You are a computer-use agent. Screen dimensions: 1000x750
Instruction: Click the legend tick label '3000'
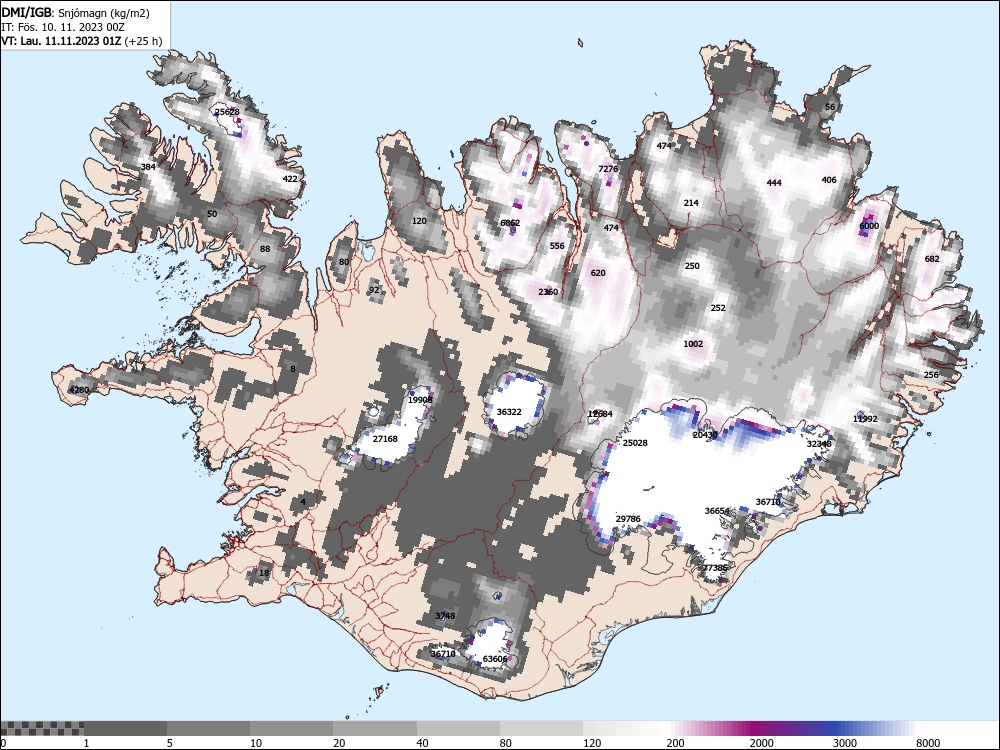(845, 743)
